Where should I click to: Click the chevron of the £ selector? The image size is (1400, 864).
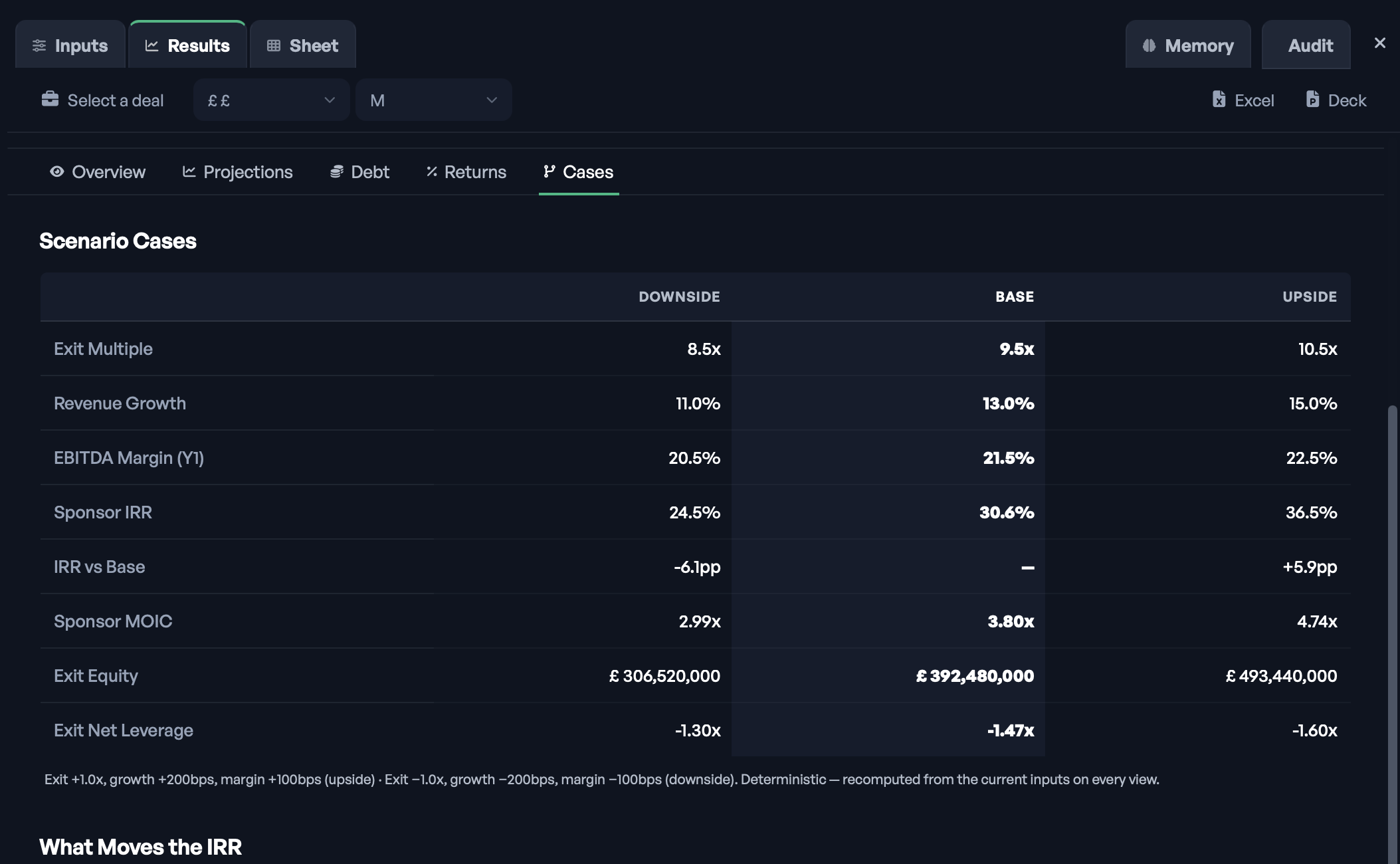pyautogui.click(x=329, y=100)
